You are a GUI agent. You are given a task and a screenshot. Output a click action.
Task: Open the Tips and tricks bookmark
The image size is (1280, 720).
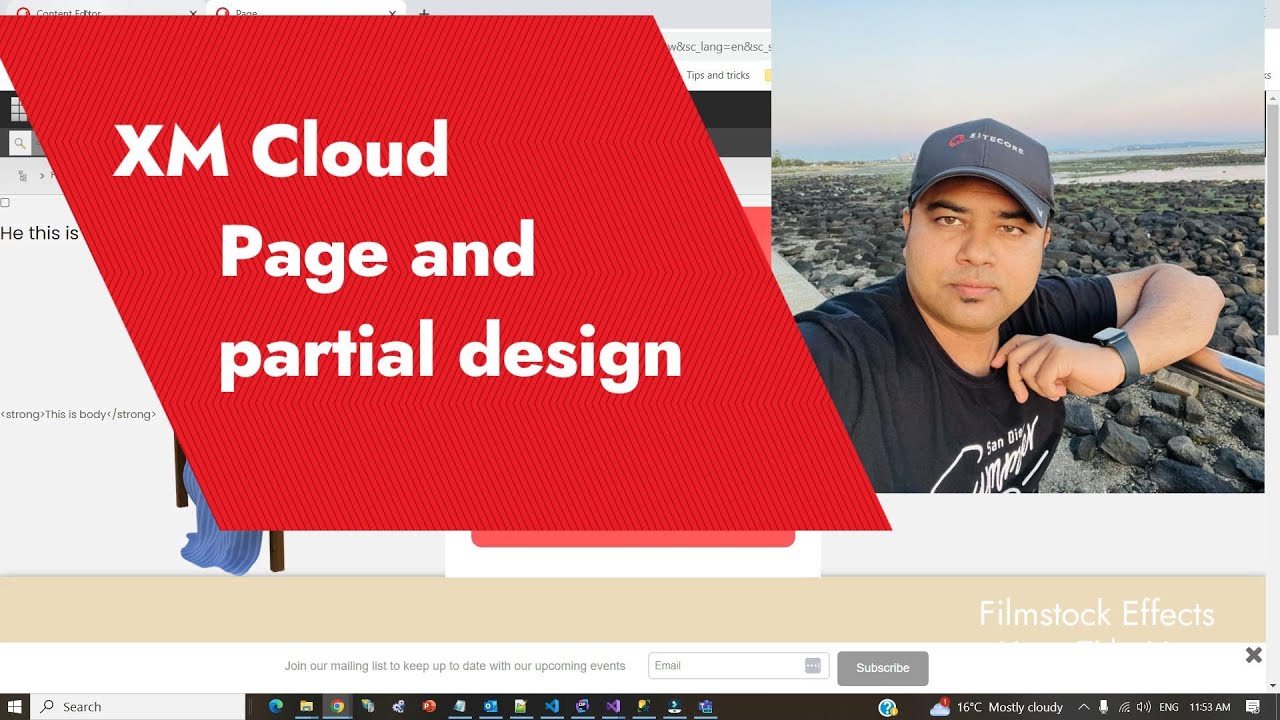pyautogui.click(x=717, y=75)
